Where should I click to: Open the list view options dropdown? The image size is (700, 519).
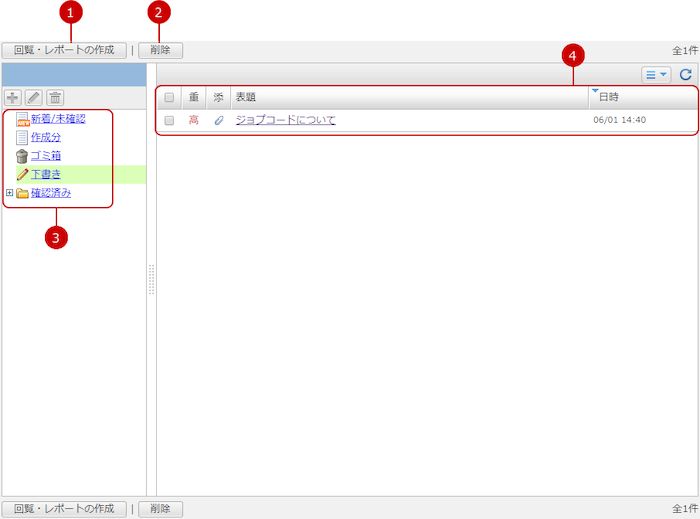[656, 75]
